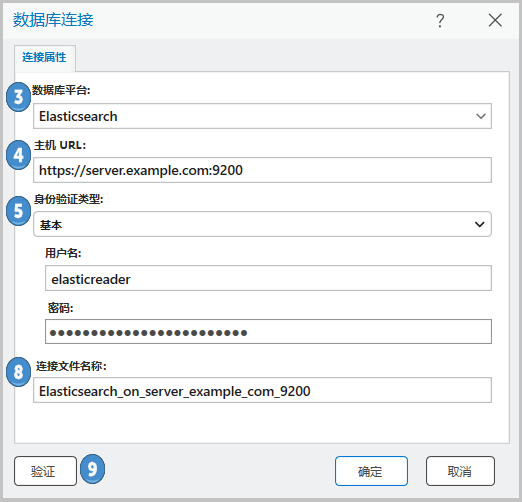Viewport: 522px width, 502px height.
Task: Click the 数据库平台 label
Action: click(x=61, y=90)
